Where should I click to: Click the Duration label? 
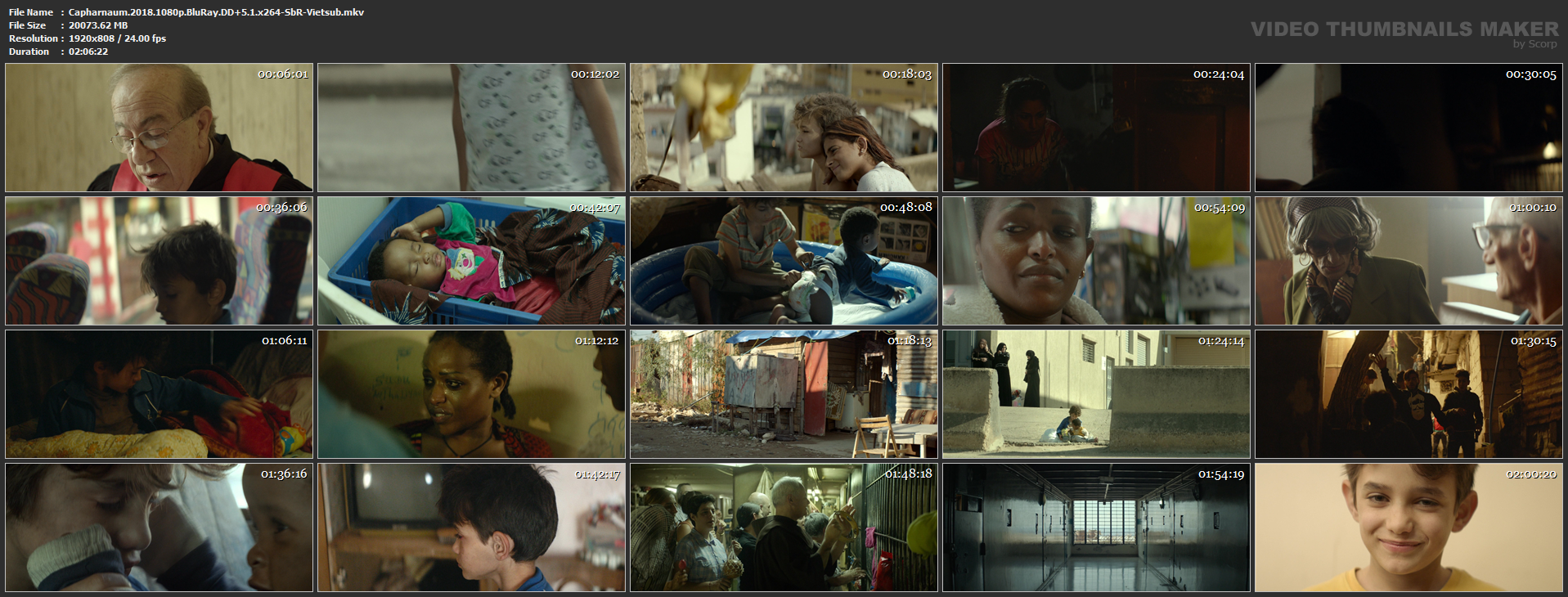(29, 52)
